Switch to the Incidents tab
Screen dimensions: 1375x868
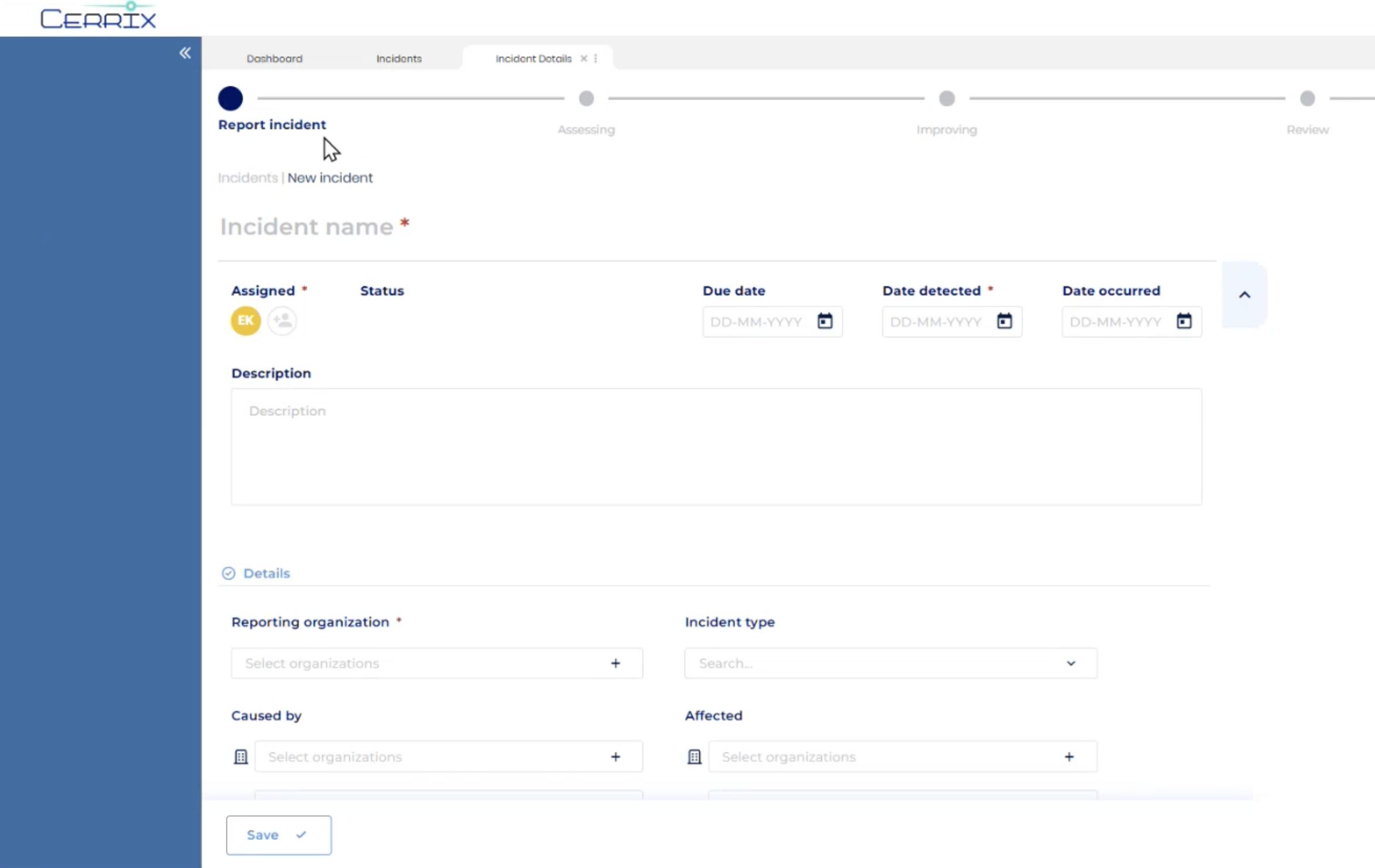(399, 59)
